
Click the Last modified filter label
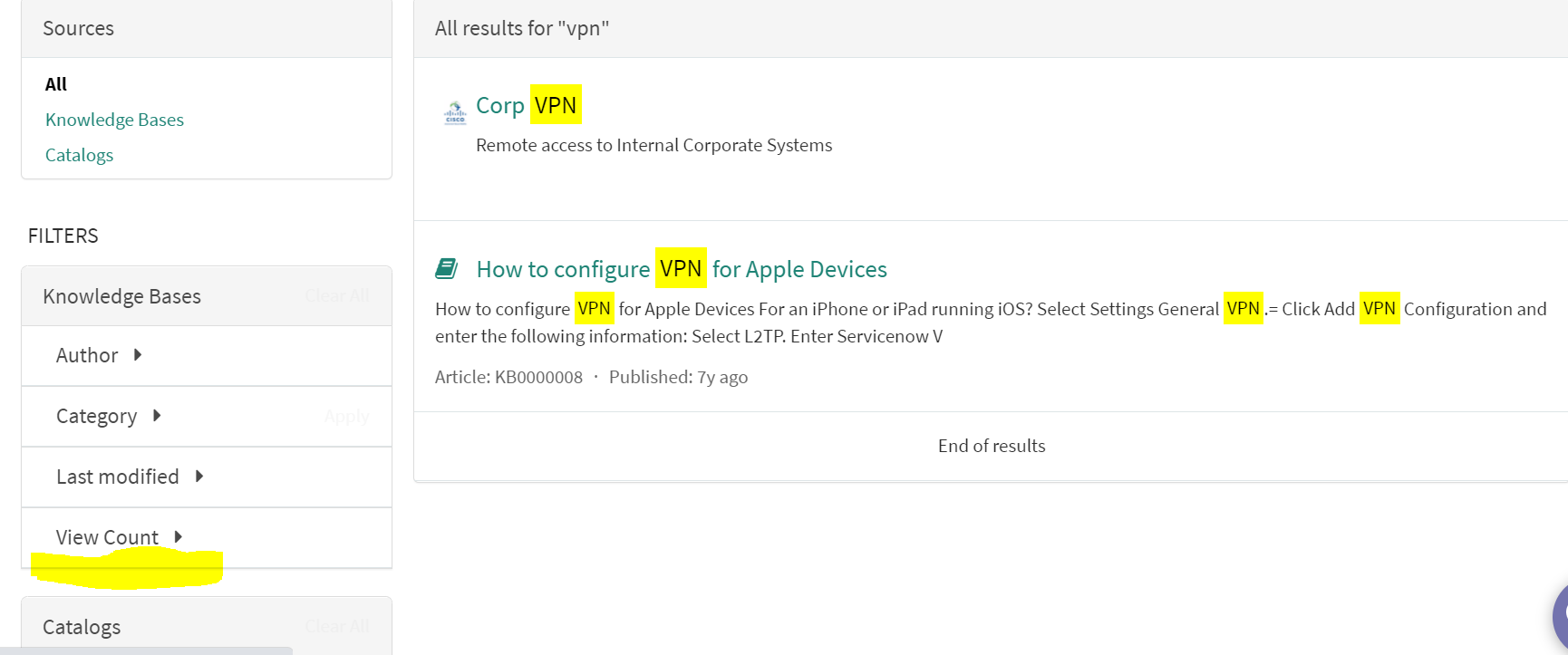pos(118,477)
